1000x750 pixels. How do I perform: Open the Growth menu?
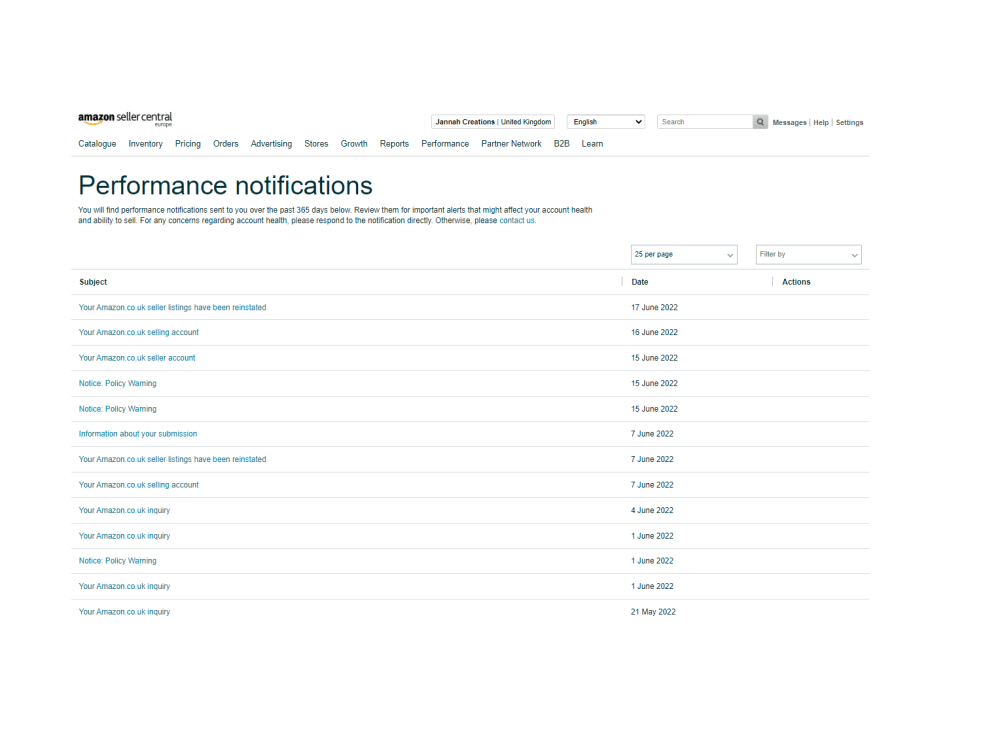[354, 144]
